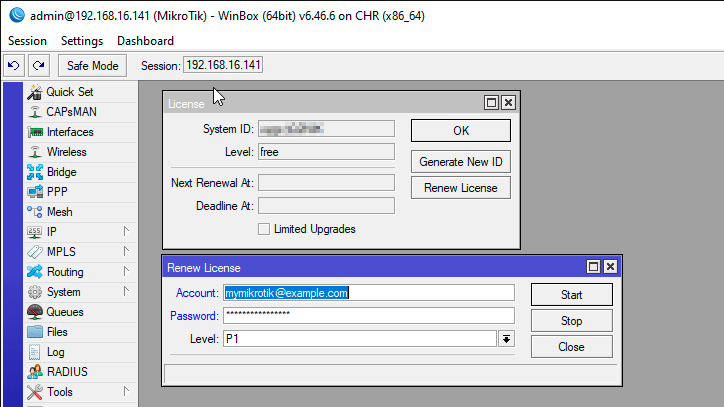Open Queues gauge icon

35,312
